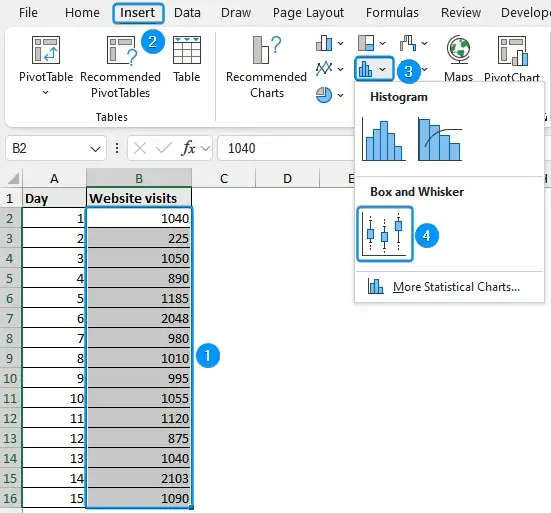Expand the waterfall chart dropdown arrow
Image resolution: width=551 pixels, height=513 pixels.
424,44
